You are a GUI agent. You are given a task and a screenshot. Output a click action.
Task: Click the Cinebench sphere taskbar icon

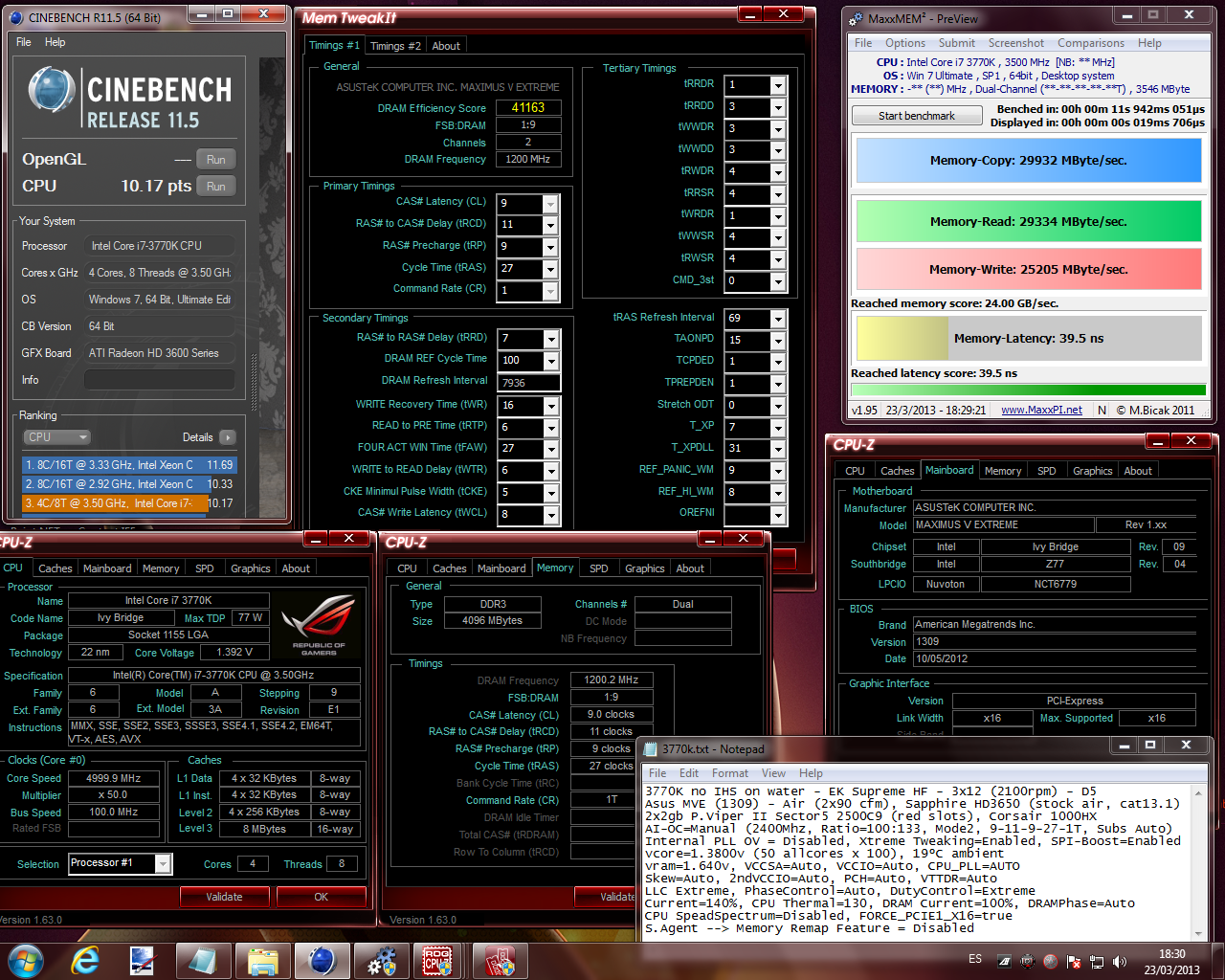(x=322, y=960)
